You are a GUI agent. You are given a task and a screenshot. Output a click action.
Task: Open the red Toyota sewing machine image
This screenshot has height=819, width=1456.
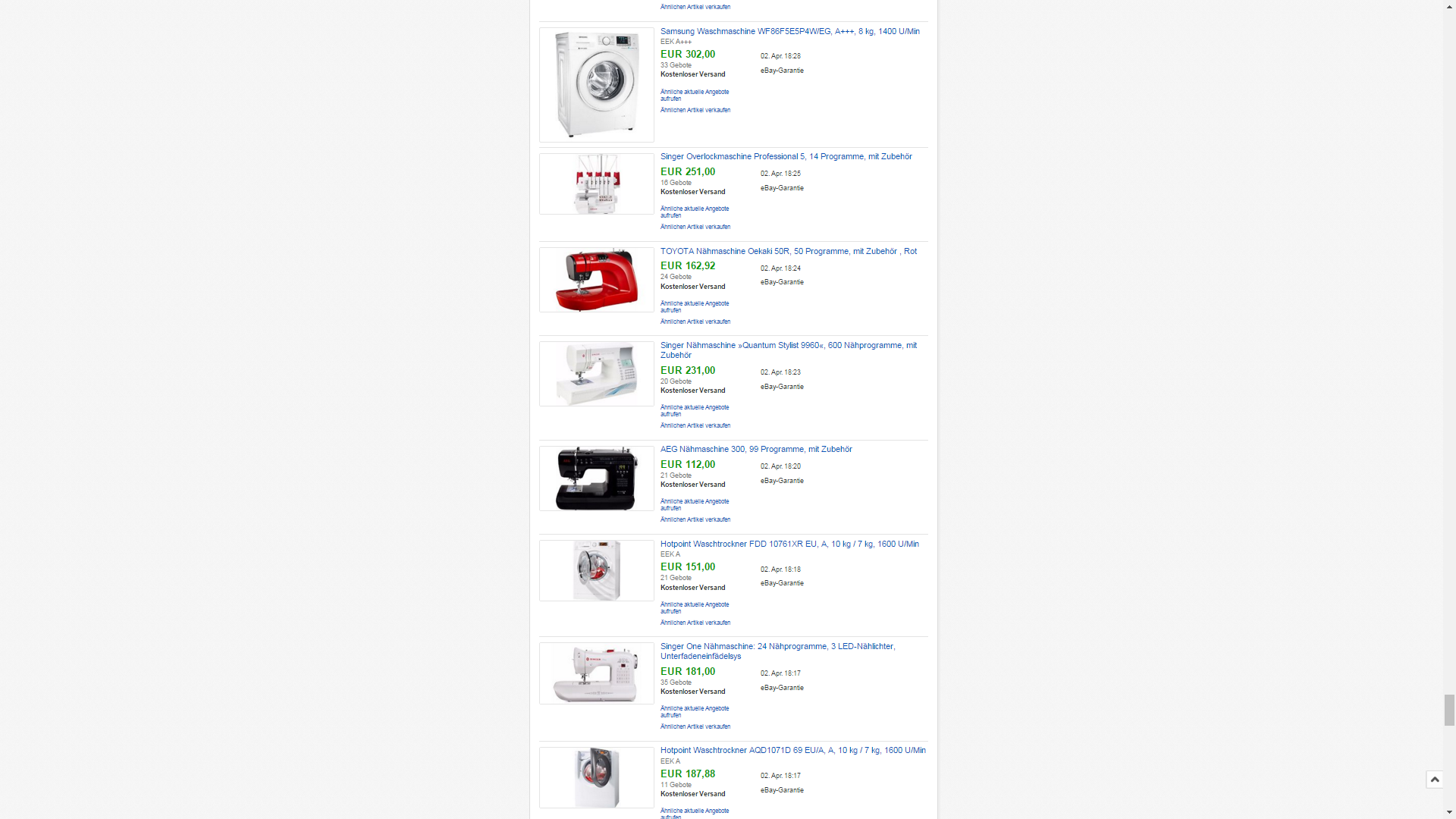[x=597, y=280]
